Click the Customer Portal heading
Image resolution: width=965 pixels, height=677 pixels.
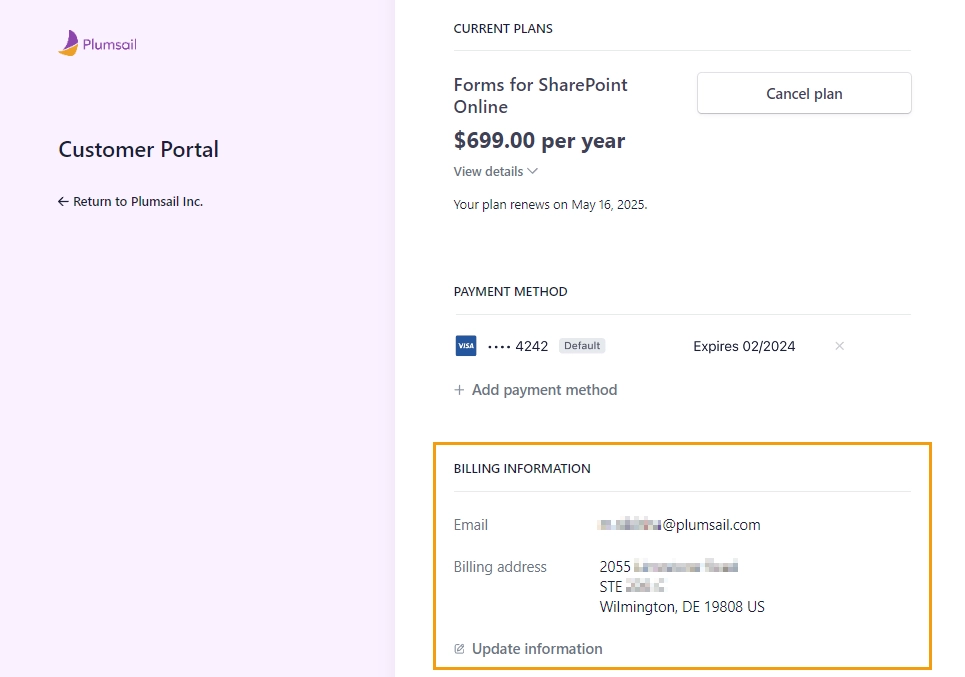coord(138,150)
